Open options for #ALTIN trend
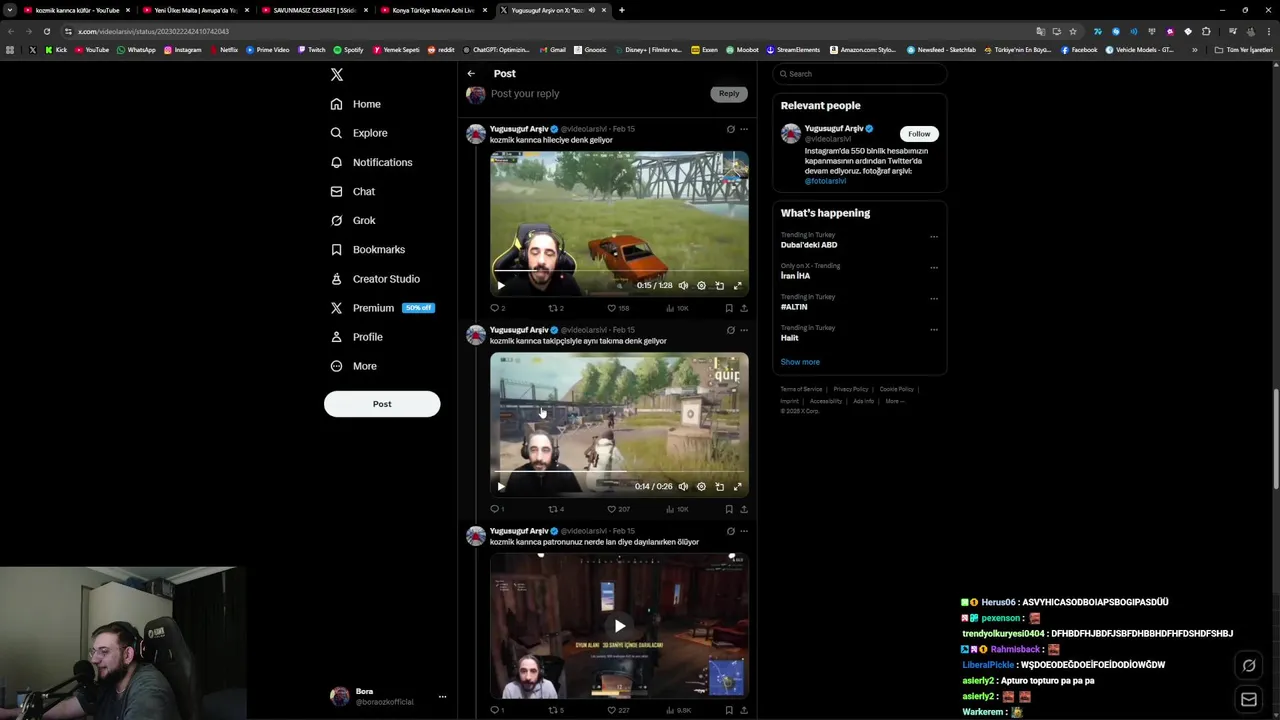Image resolution: width=1280 pixels, height=720 pixels. (x=934, y=299)
